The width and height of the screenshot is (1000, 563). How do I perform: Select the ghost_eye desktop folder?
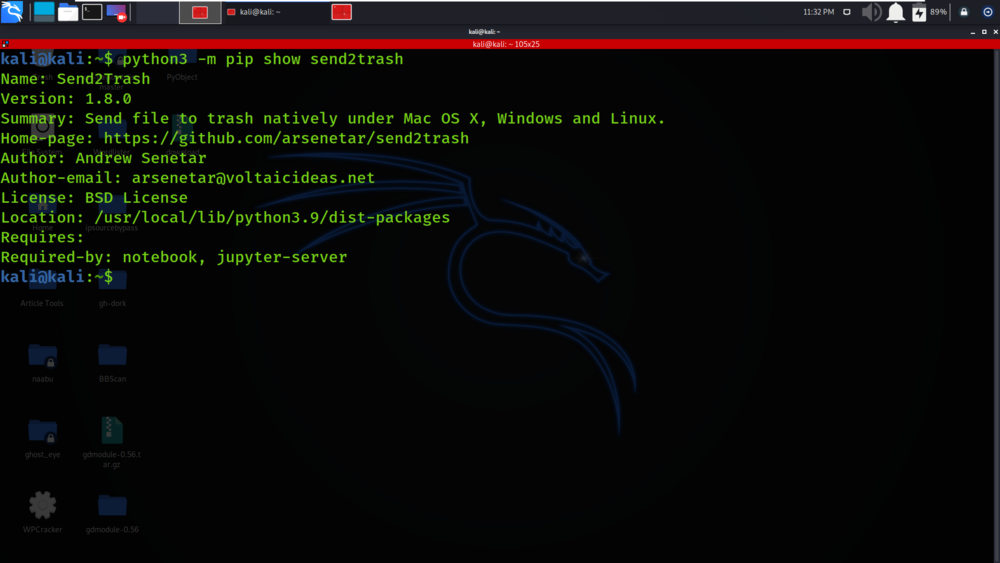click(43, 438)
